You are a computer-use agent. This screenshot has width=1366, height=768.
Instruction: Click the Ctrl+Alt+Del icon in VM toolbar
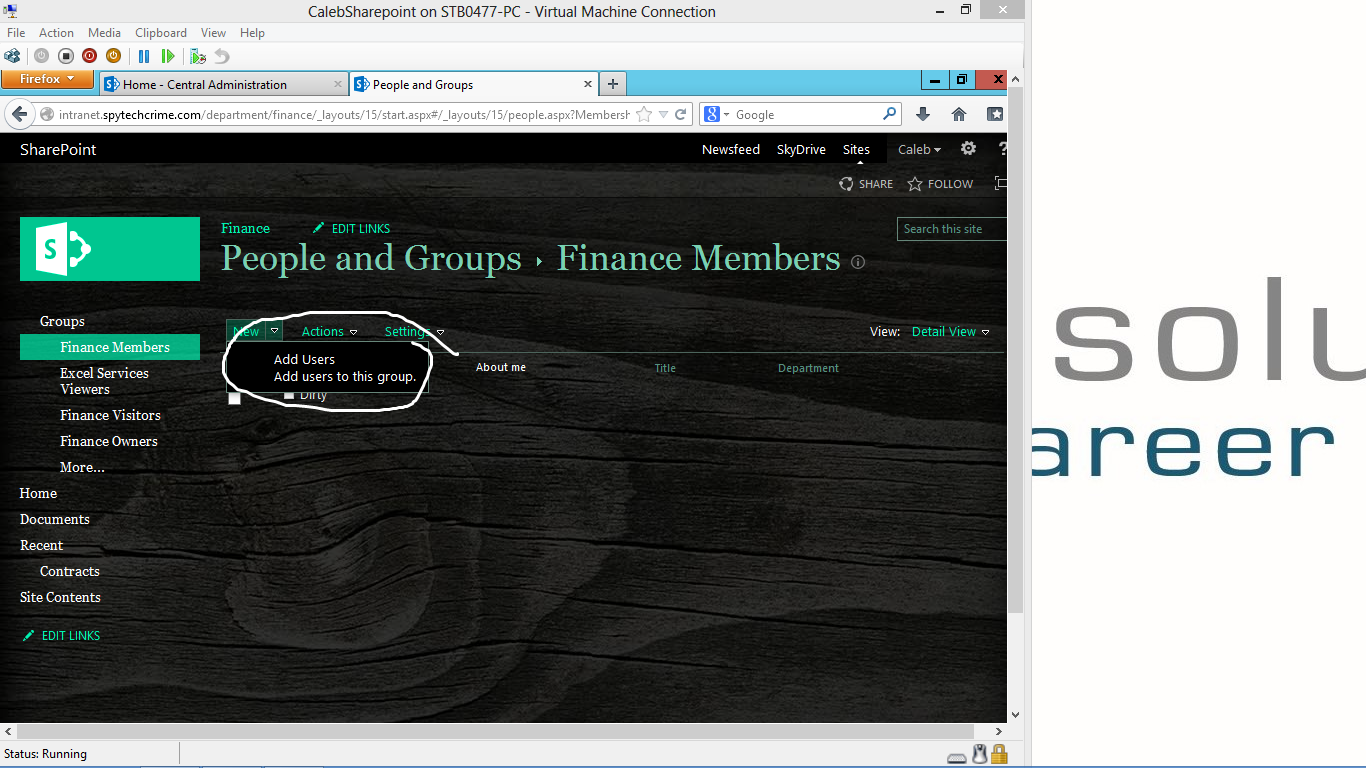point(12,56)
